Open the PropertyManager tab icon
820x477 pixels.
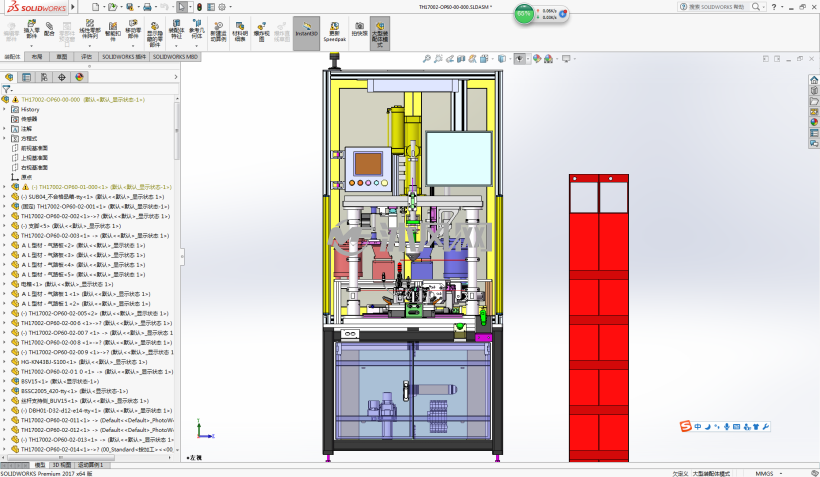click(x=26, y=77)
